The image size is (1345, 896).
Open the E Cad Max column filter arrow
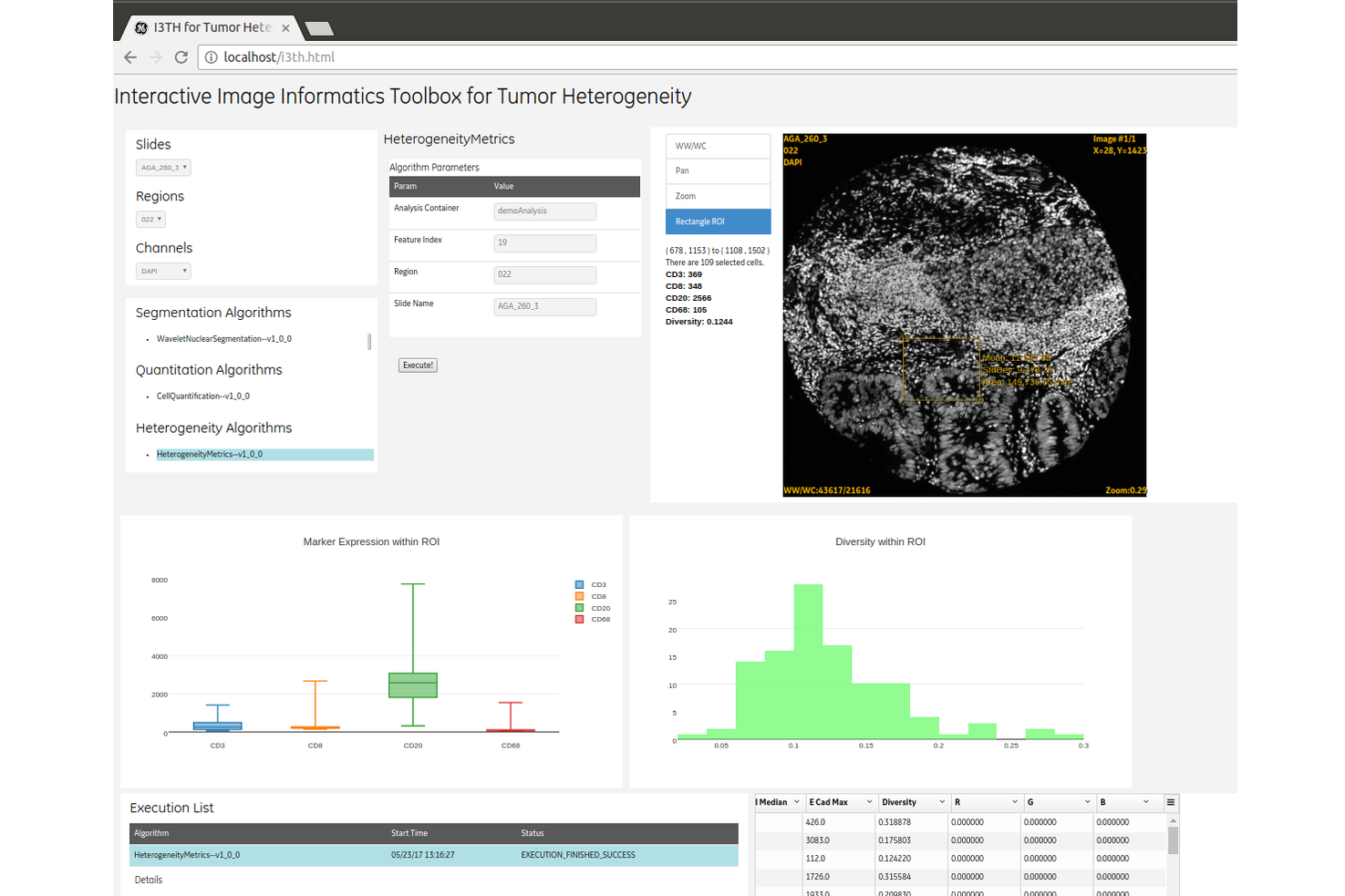(869, 802)
